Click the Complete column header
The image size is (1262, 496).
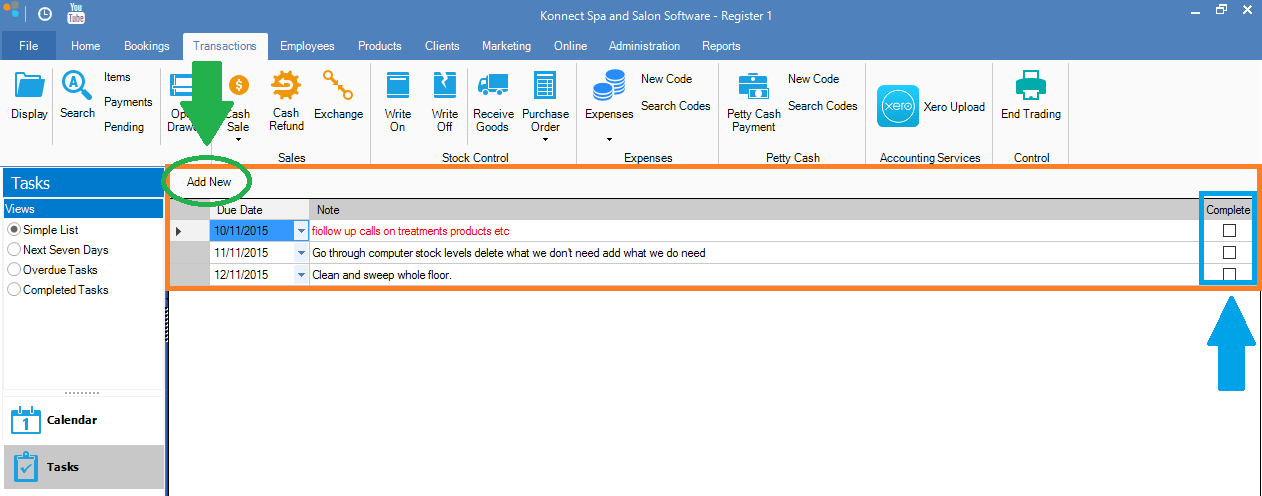(1228, 210)
